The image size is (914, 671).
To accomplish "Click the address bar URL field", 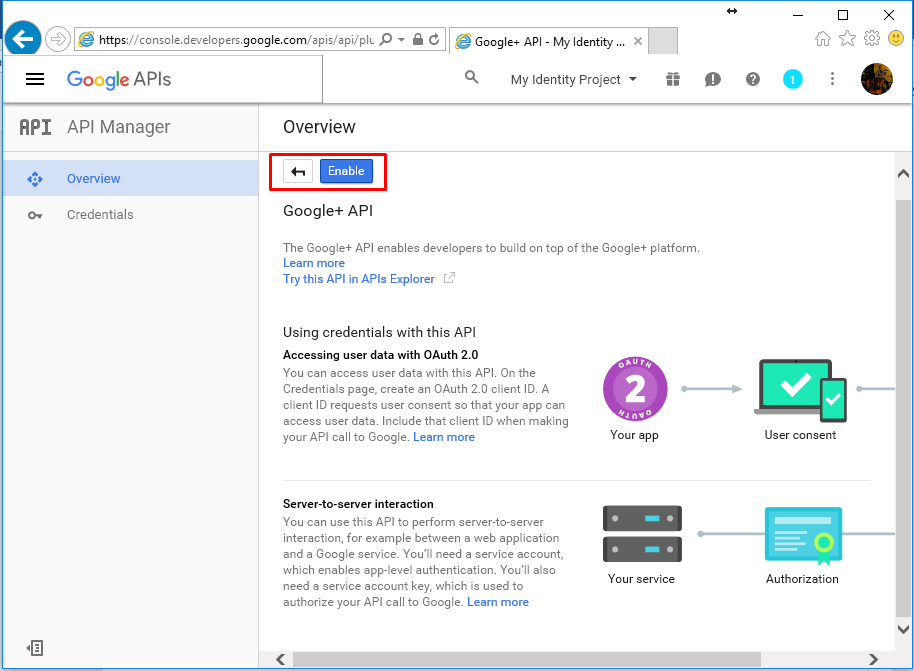I will [x=236, y=40].
